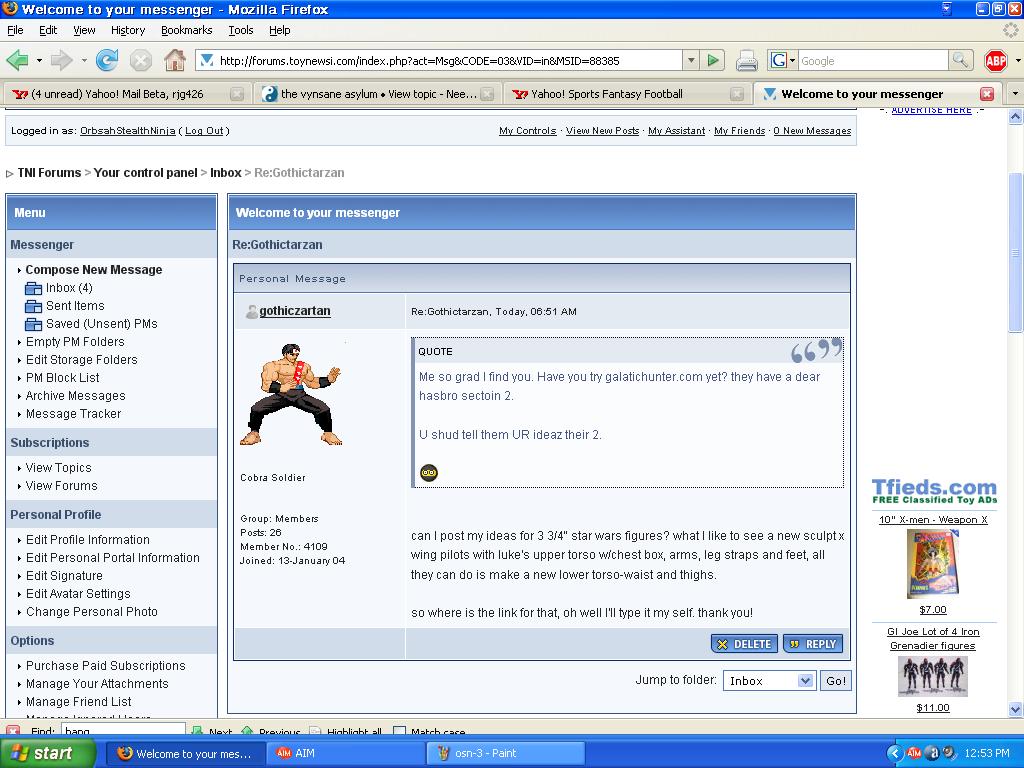Click in the Google search box
The image size is (1024, 768).
[873, 61]
